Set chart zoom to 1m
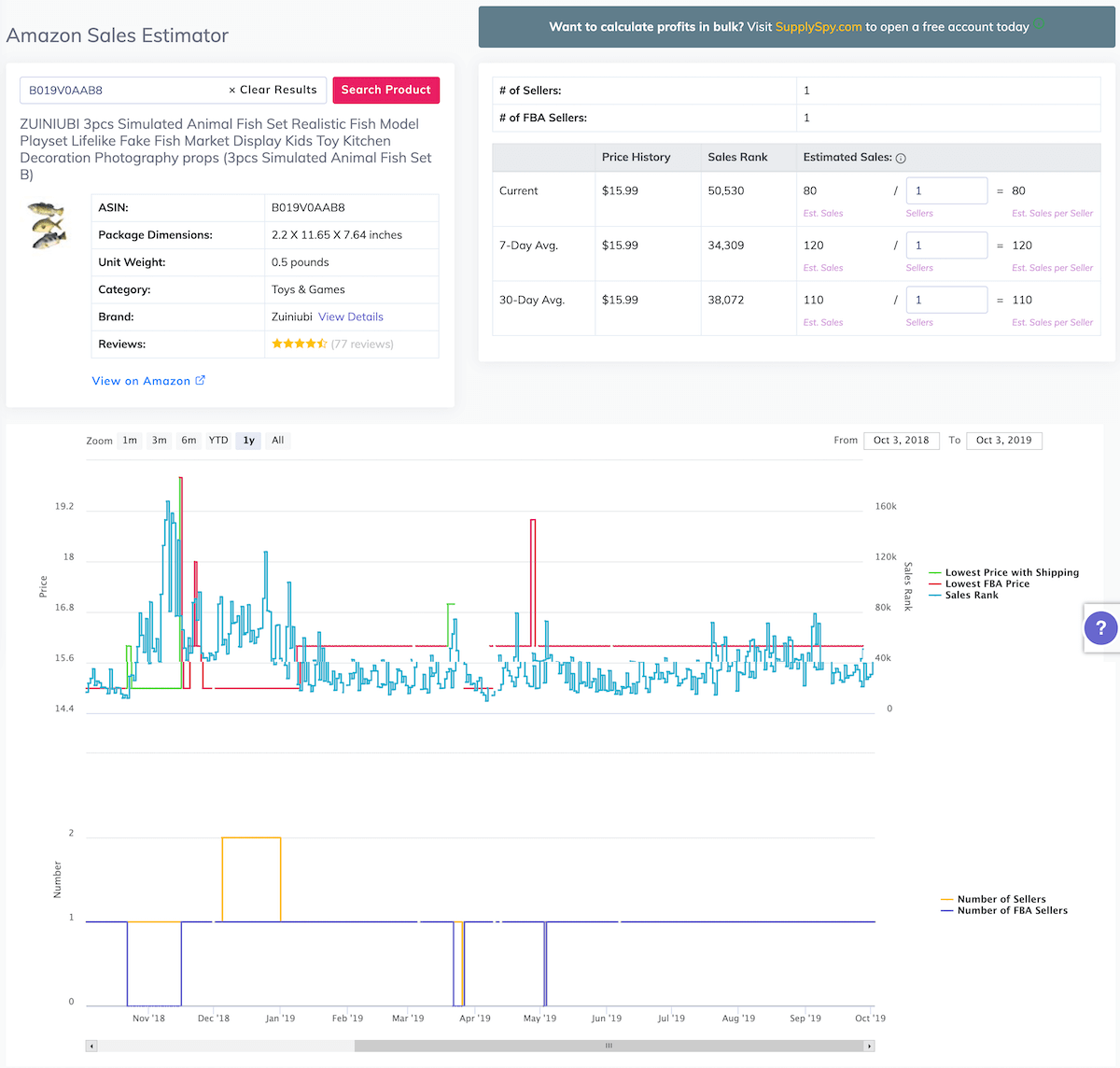1120x1068 pixels. click(x=130, y=441)
